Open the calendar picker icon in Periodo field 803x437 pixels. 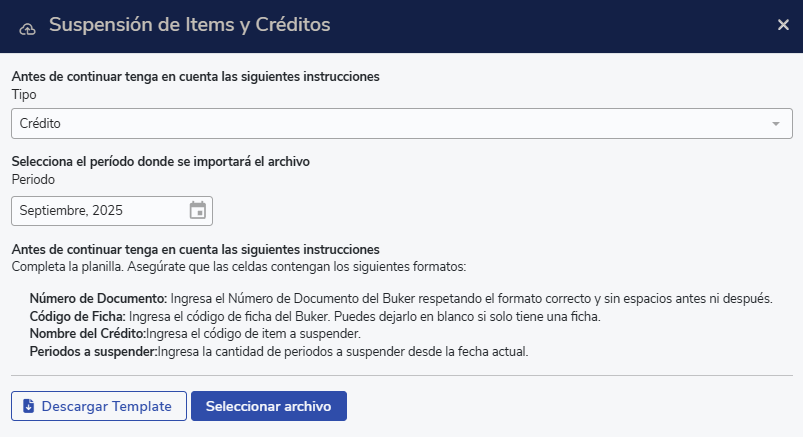click(197, 211)
